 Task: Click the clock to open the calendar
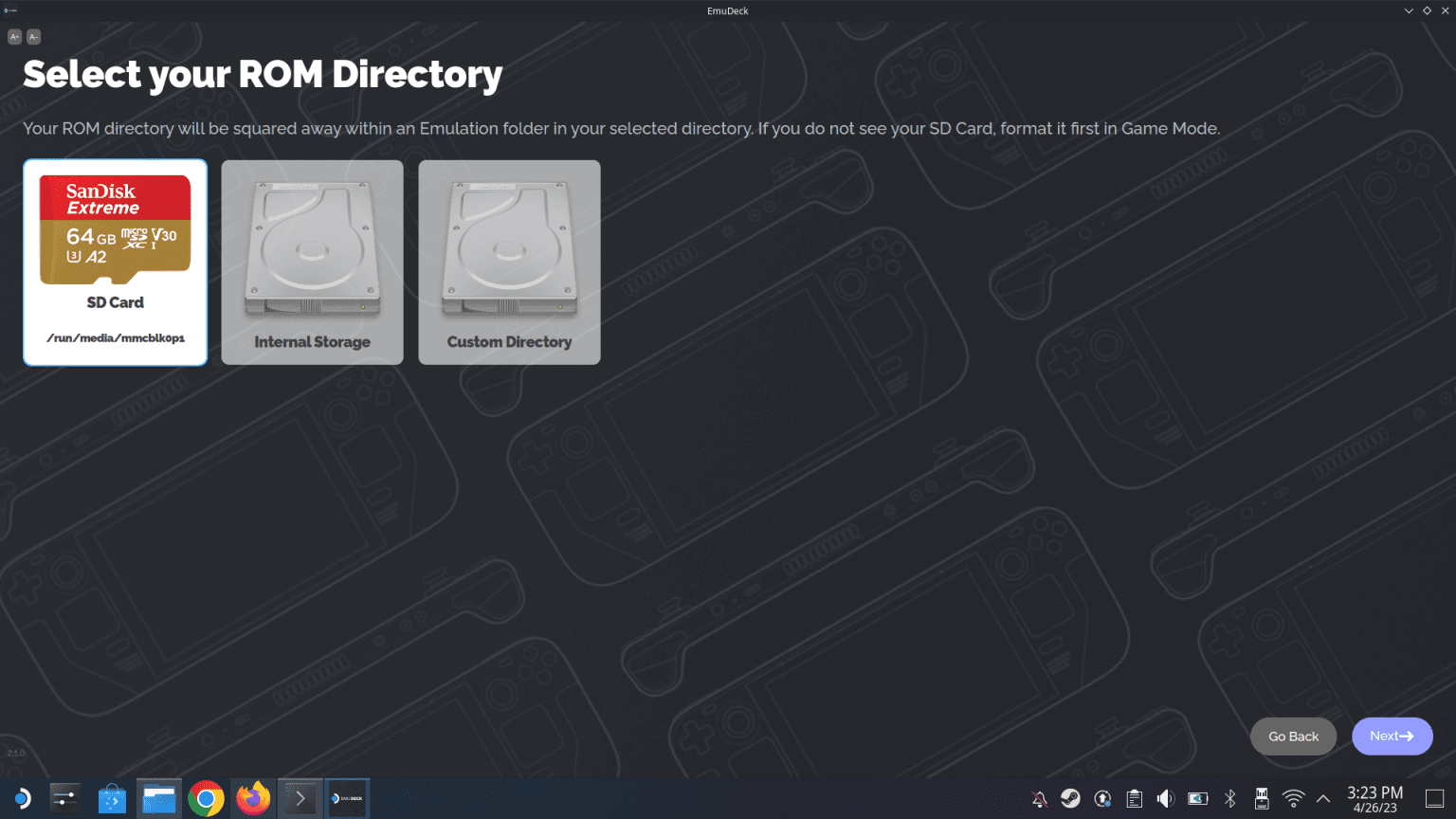[1374, 799]
